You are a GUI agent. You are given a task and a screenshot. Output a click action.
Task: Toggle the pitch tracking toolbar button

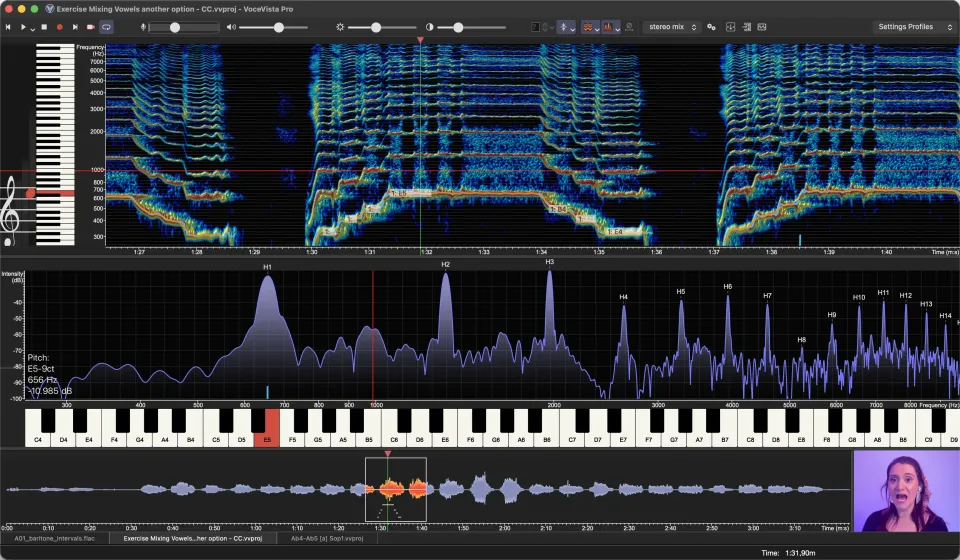pyautogui.click(x=564, y=27)
